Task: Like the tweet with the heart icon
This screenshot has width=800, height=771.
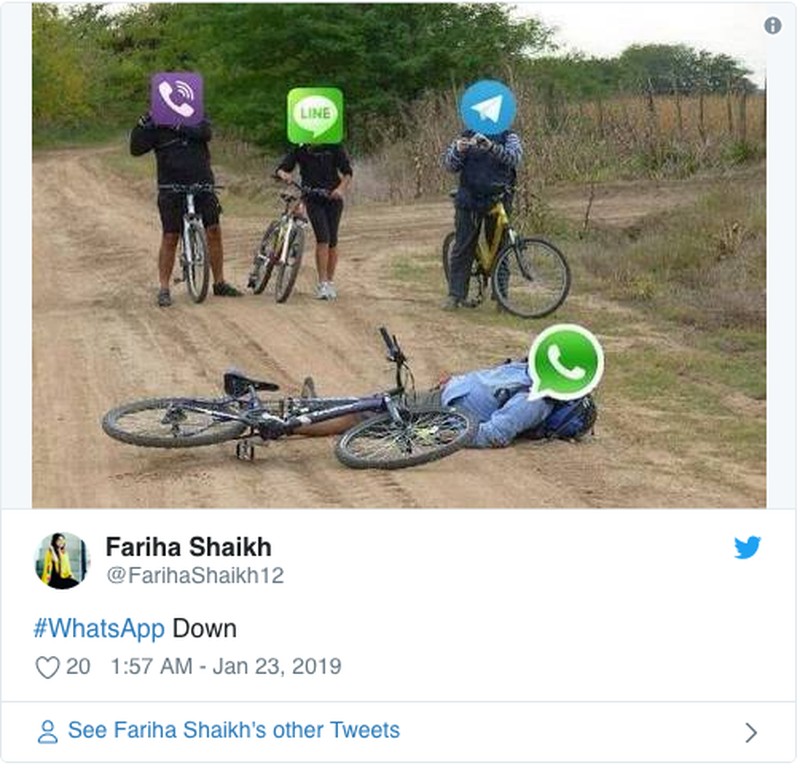Action: 47,667
